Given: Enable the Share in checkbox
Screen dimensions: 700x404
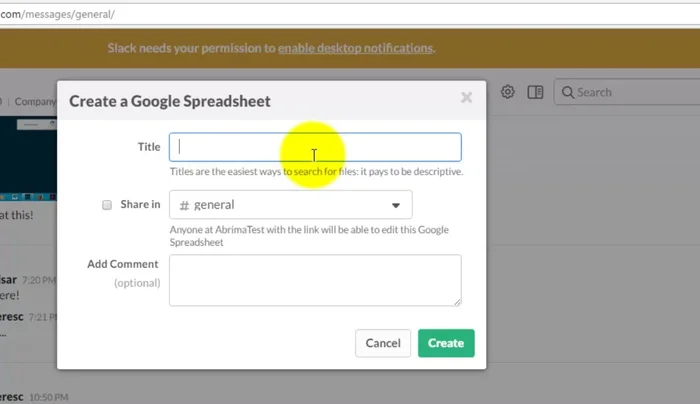Looking at the screenshot, I should click(x=107, y=205).
